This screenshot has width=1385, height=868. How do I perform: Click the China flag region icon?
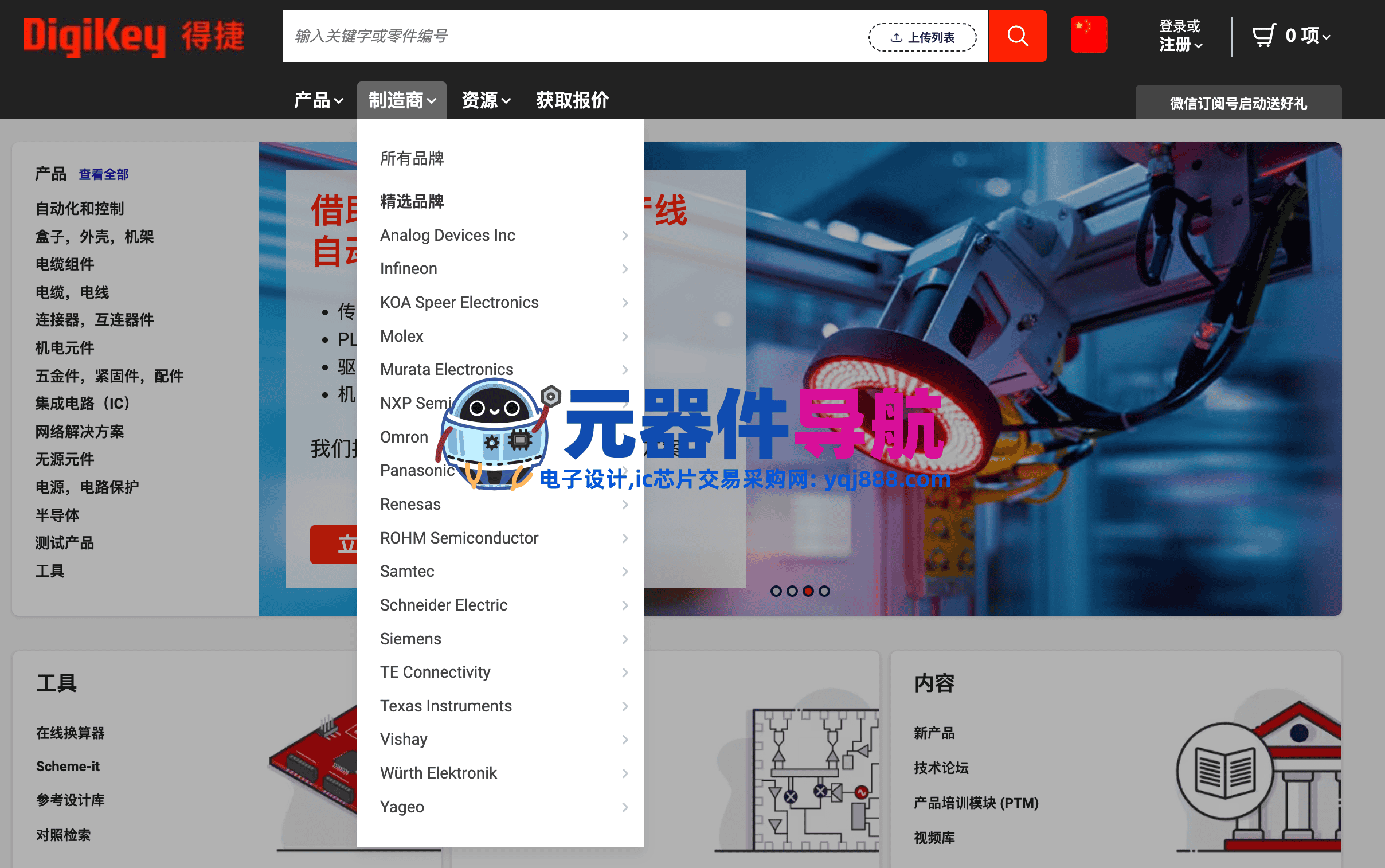click(x=1087, y=34)
